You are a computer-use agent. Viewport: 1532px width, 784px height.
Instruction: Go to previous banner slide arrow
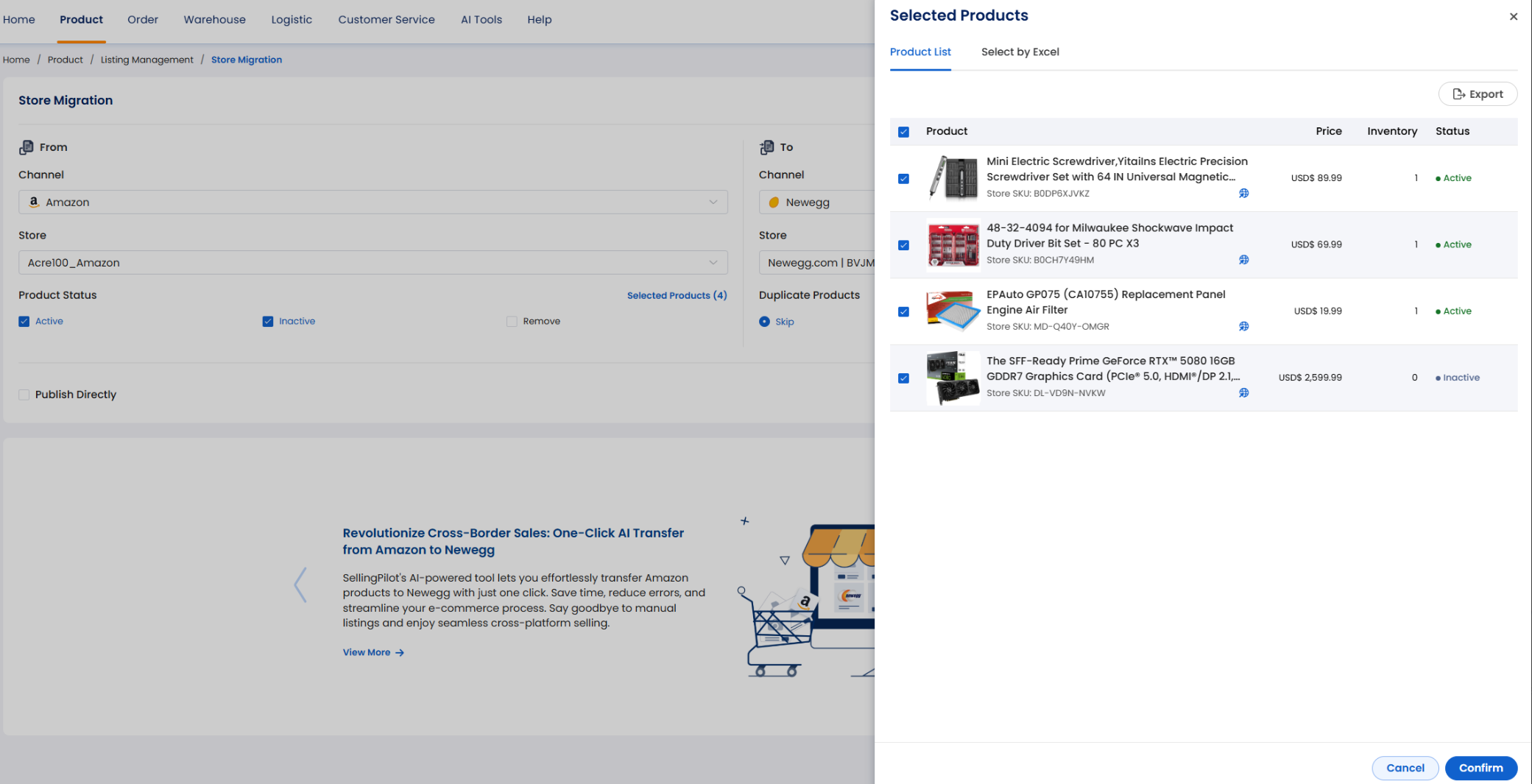(x=300, y=585)
